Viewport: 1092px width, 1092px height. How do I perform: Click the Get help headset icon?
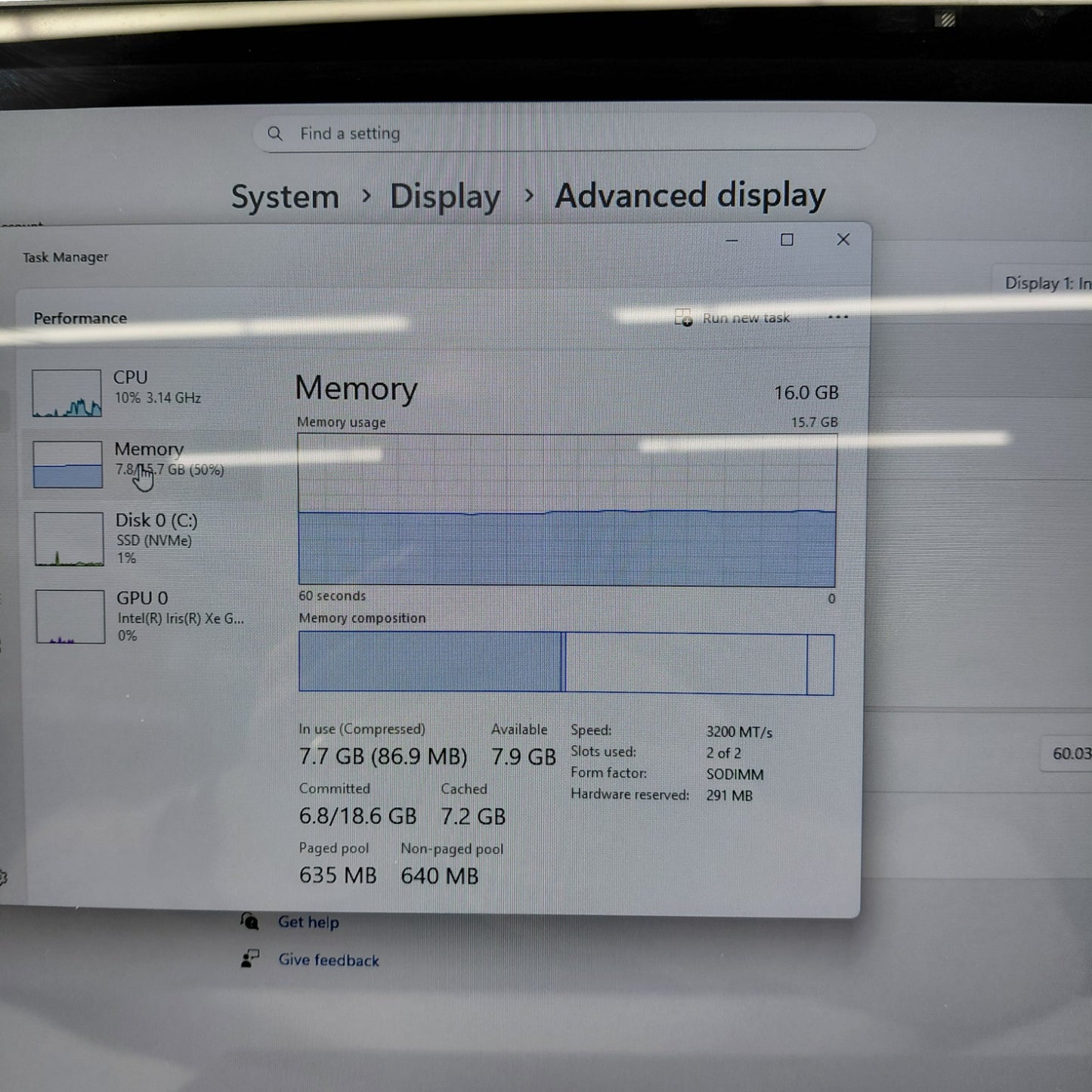[249, 921]
